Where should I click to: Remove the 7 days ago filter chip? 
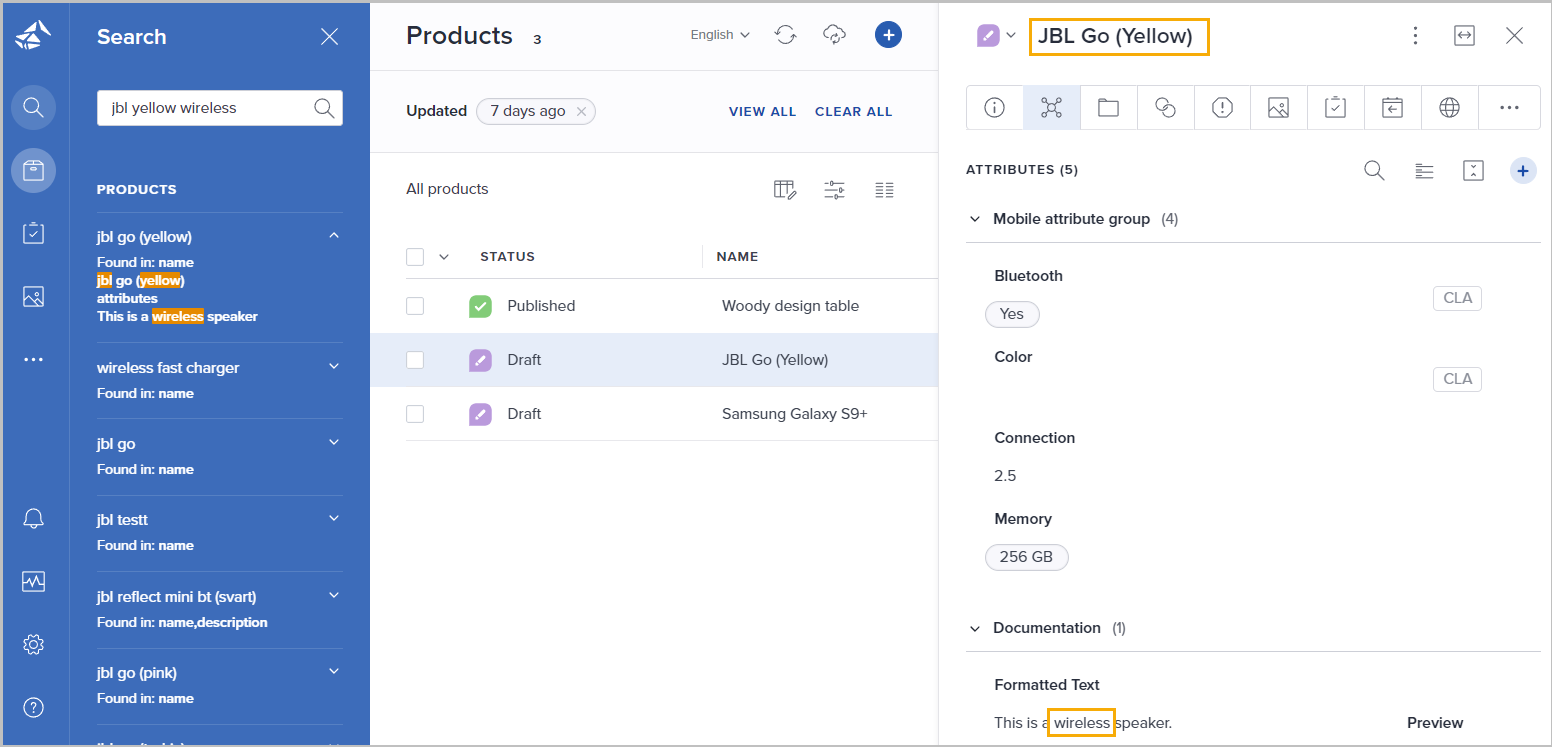pyautogui.click(x=581, y=111)
